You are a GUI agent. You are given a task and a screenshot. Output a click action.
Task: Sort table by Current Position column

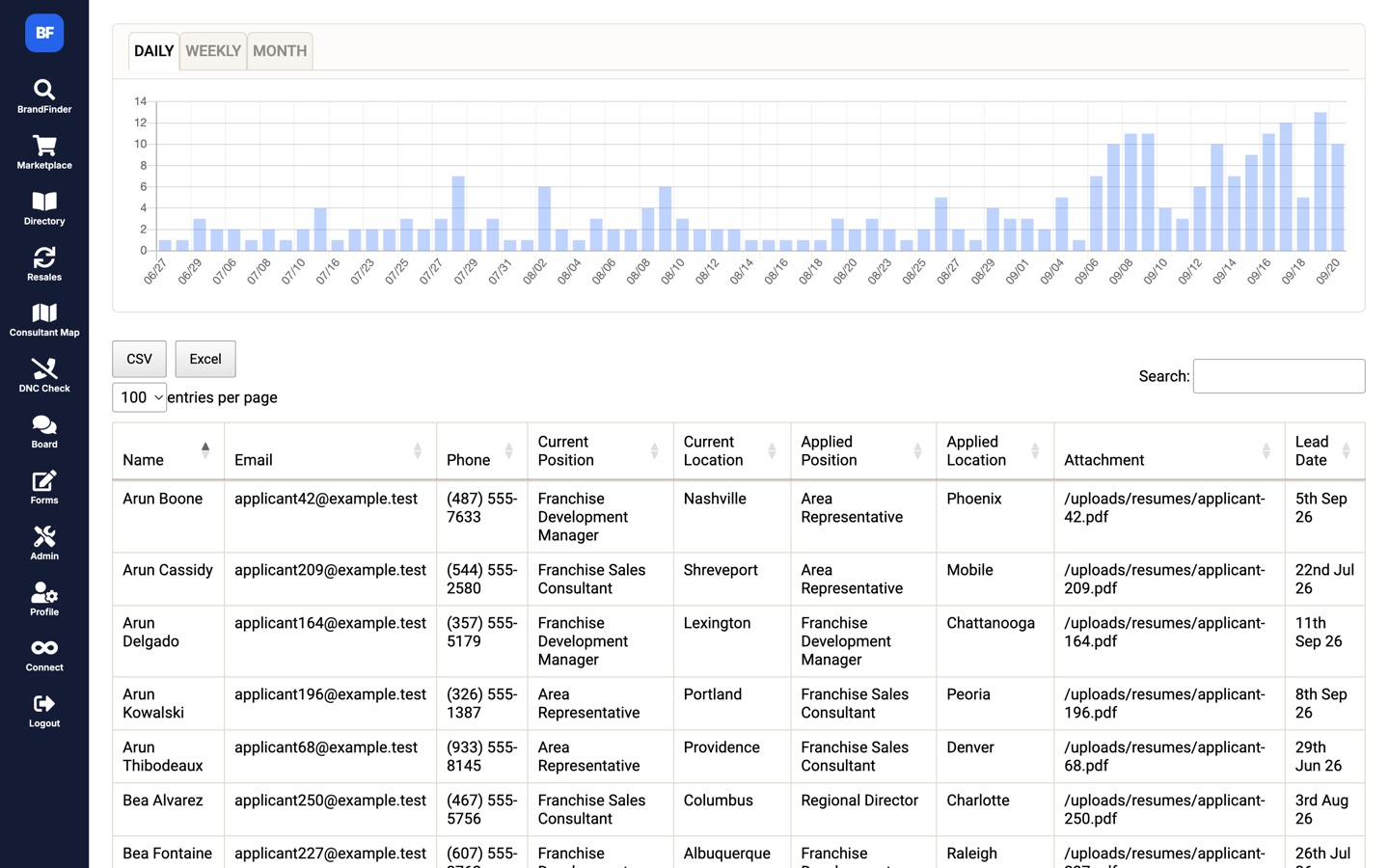(600, 451)
